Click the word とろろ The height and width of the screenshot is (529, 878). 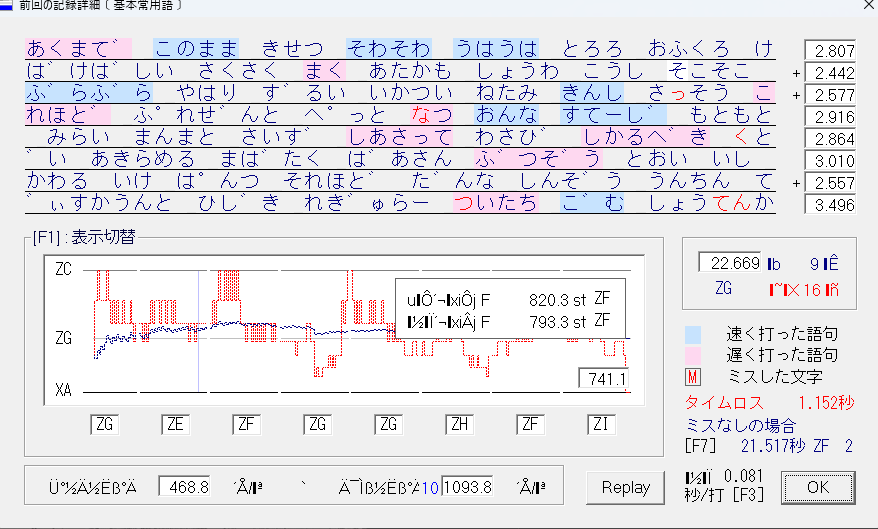tap(592, 49)
